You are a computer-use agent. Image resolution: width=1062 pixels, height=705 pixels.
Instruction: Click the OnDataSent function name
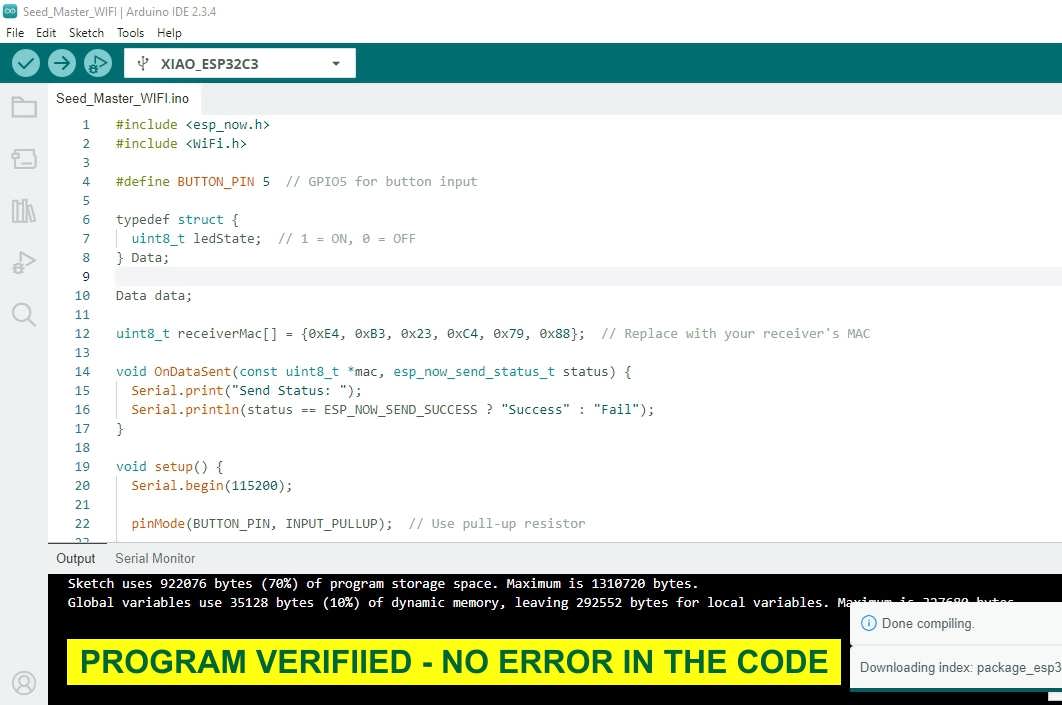tap(192, 371)
